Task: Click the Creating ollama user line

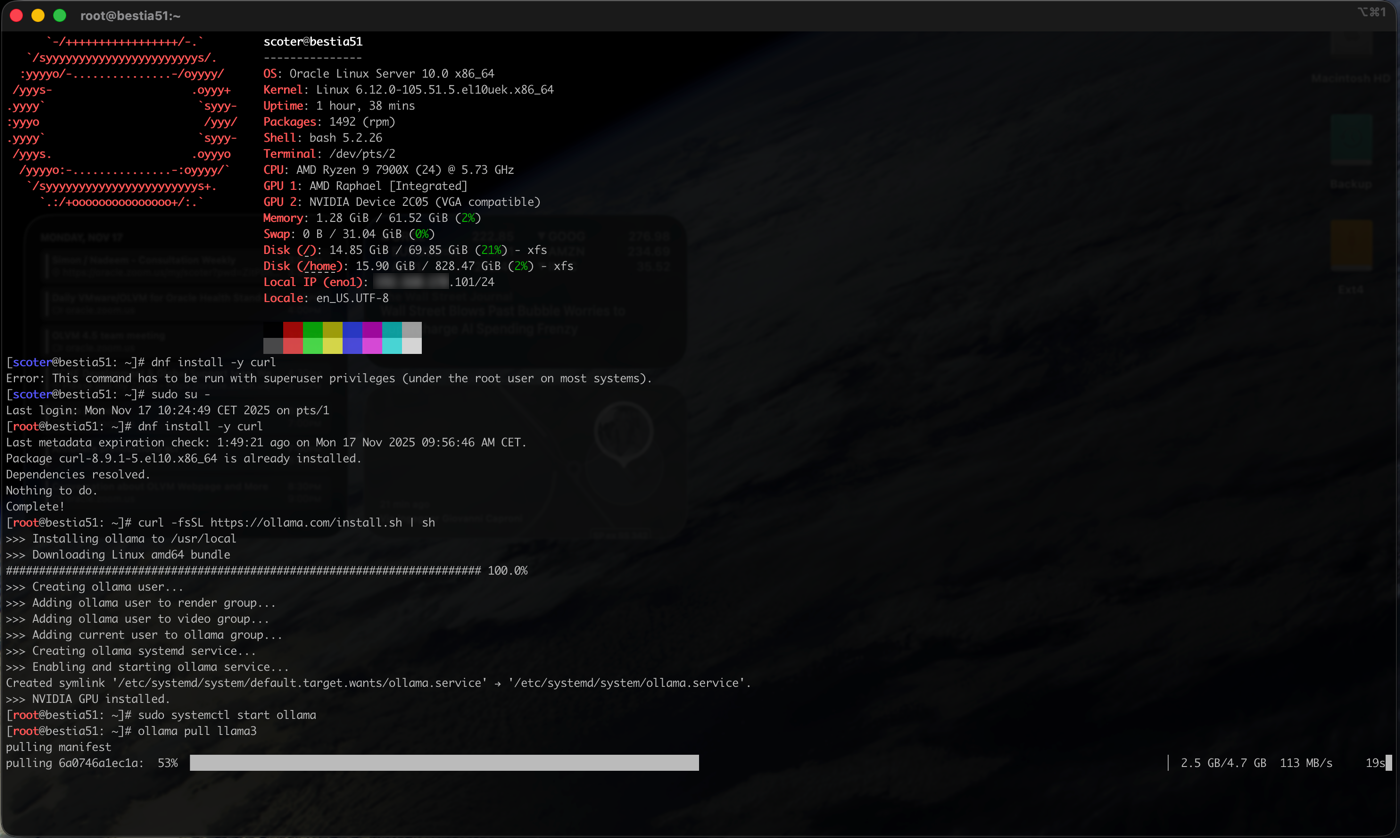Action: pyautogui.click(x=95, y=587)
